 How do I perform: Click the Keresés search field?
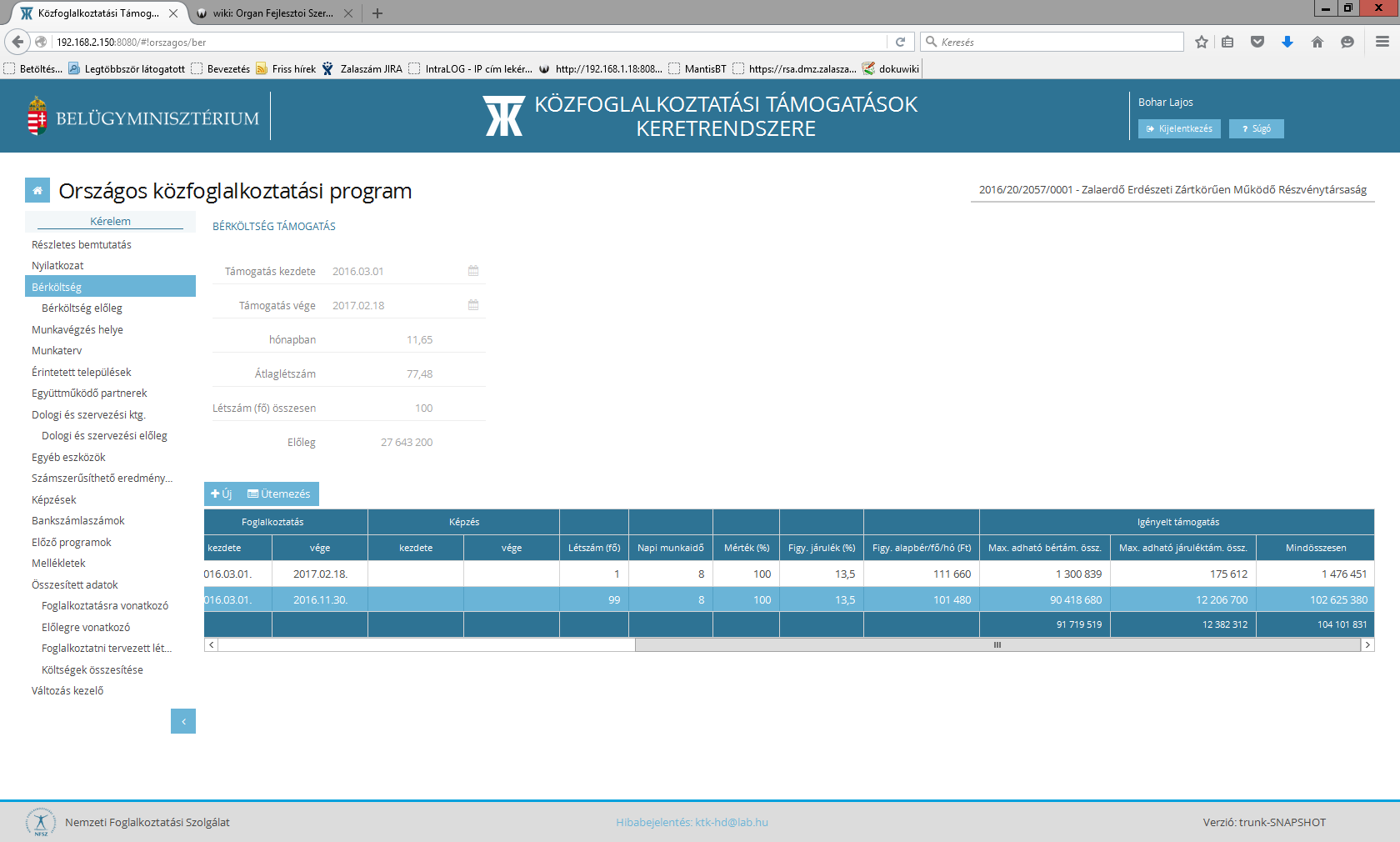1052,42
